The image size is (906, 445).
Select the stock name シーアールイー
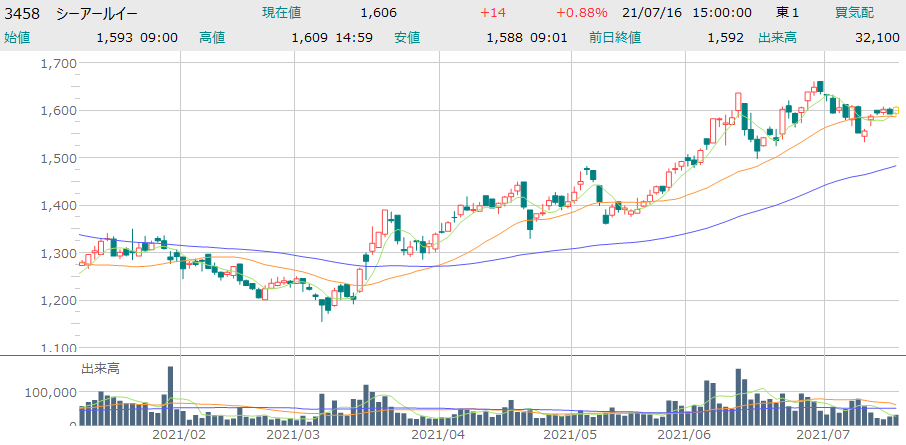tap(98, 13)
